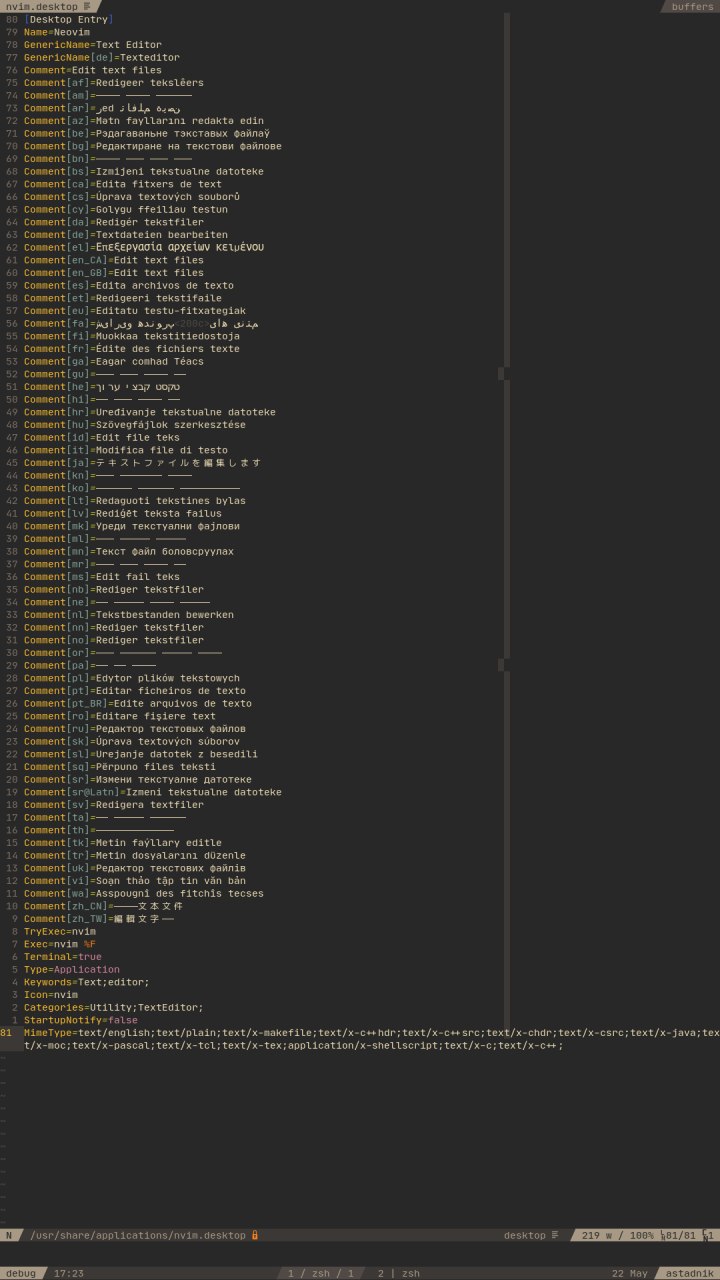This screenshot has height=1280, width=720.
Task: Switch to tmux window '1 / zsh / 1'
Action: 321,1273
